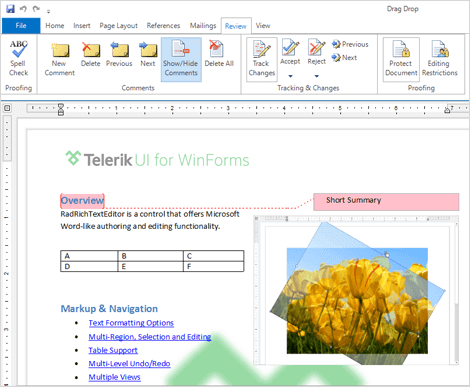Viewport: 470px width, 387px height.
Task: Click table cell D
Action: pos(89,267)
